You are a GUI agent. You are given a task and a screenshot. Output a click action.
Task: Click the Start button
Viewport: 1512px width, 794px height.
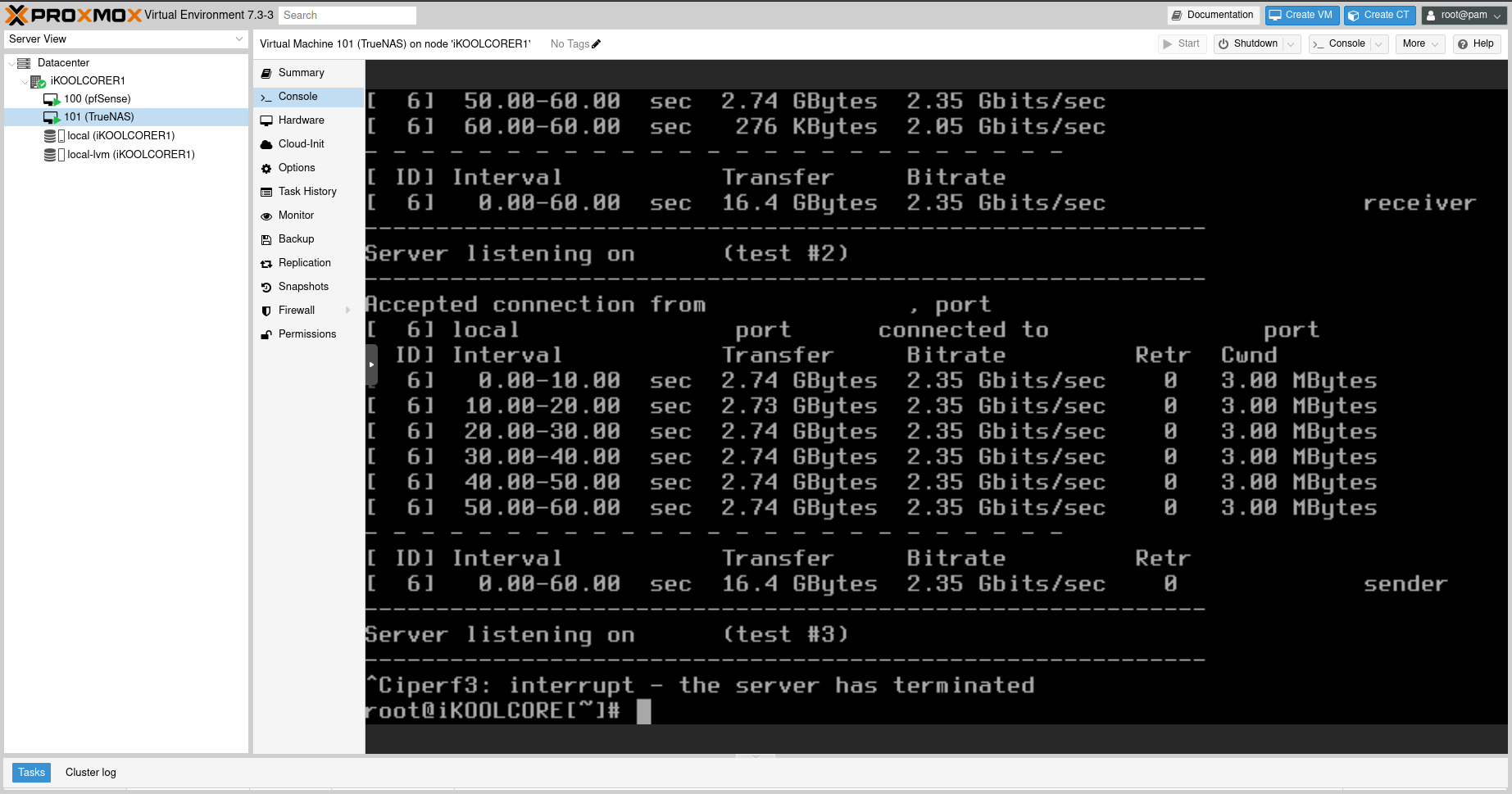tap(1182, 44)
